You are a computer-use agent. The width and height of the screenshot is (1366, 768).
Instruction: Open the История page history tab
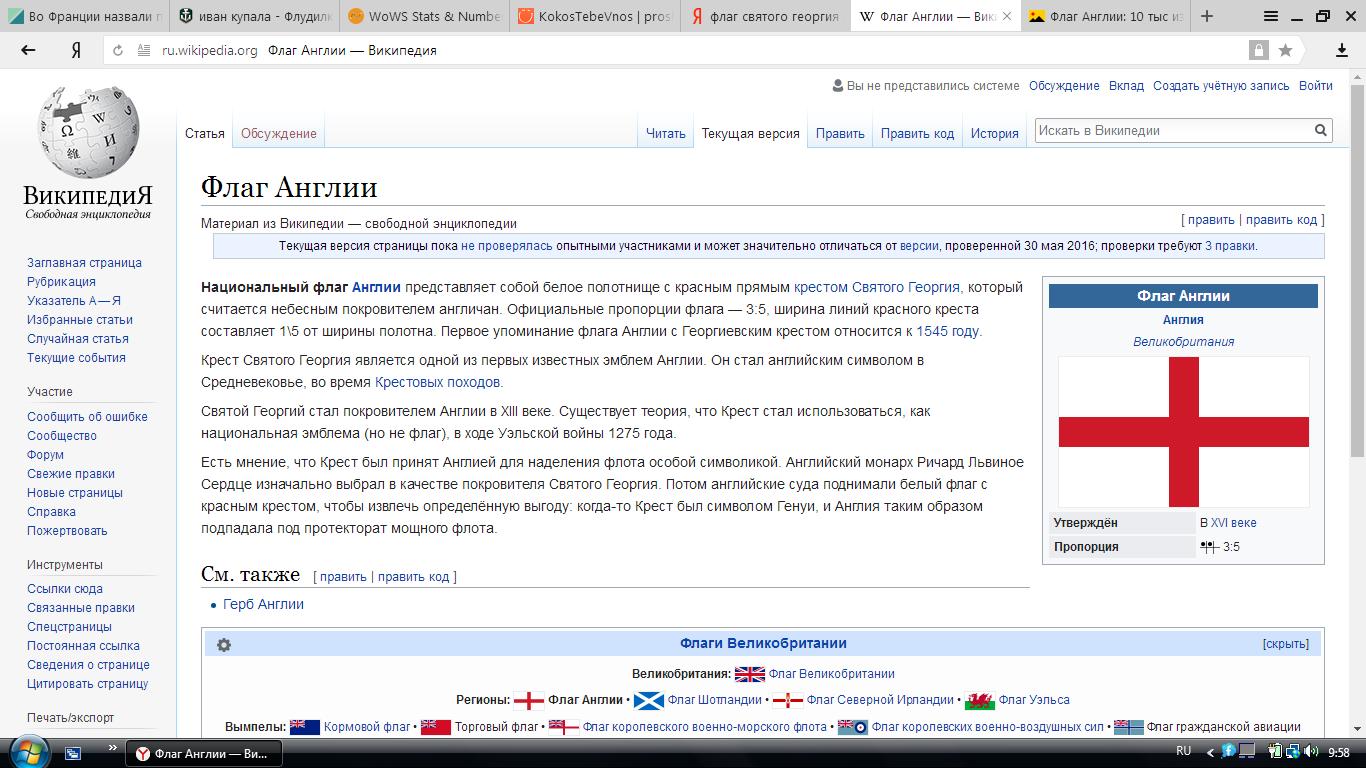tap(994, 133)
